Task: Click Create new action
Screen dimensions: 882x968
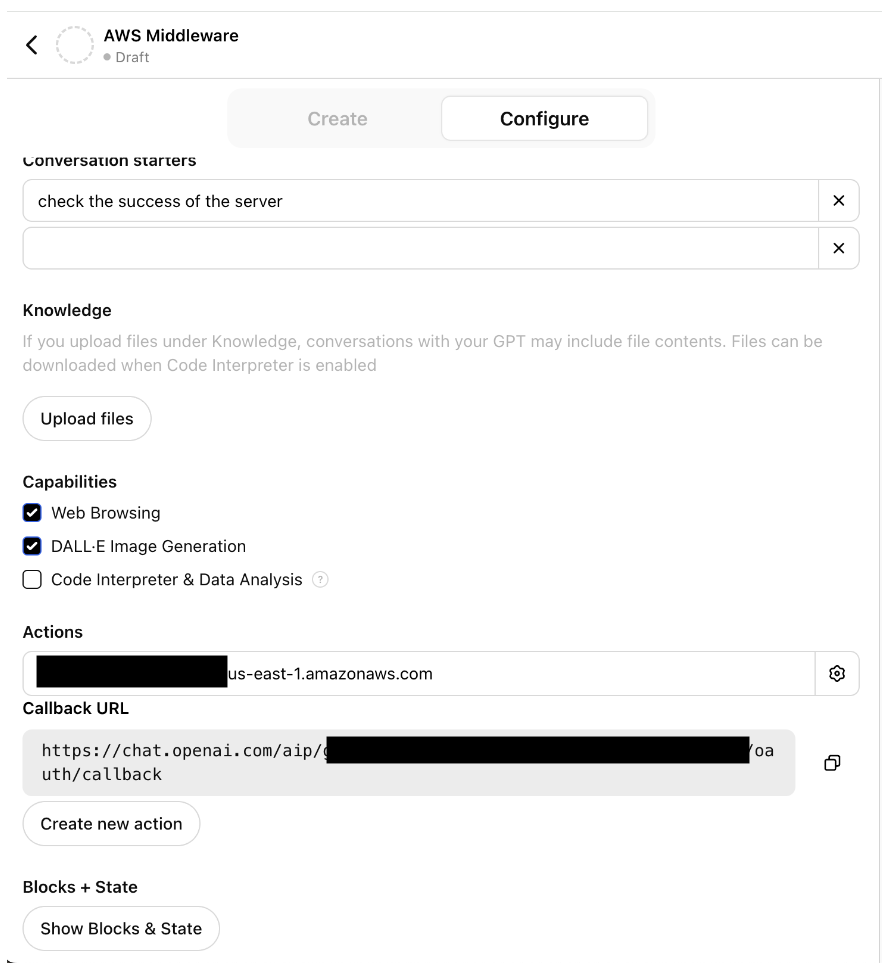Action: [x=110, y=823]
